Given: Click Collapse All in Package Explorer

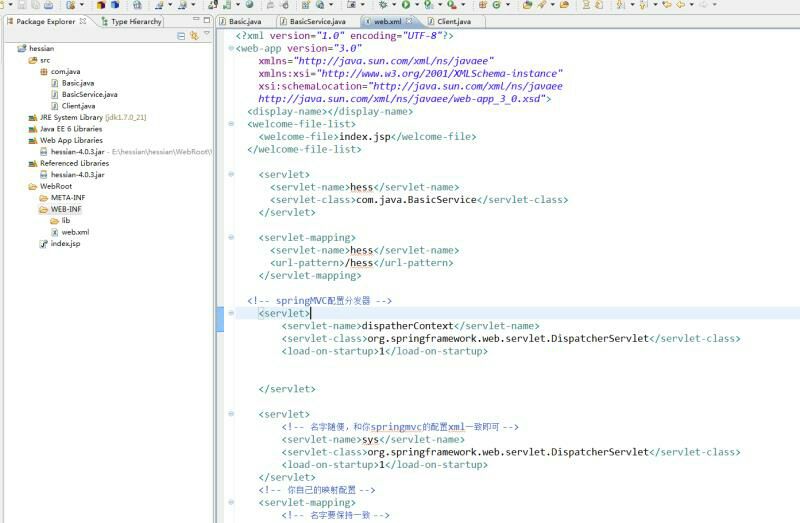Looking at the screenshot, I should (181, 35).
